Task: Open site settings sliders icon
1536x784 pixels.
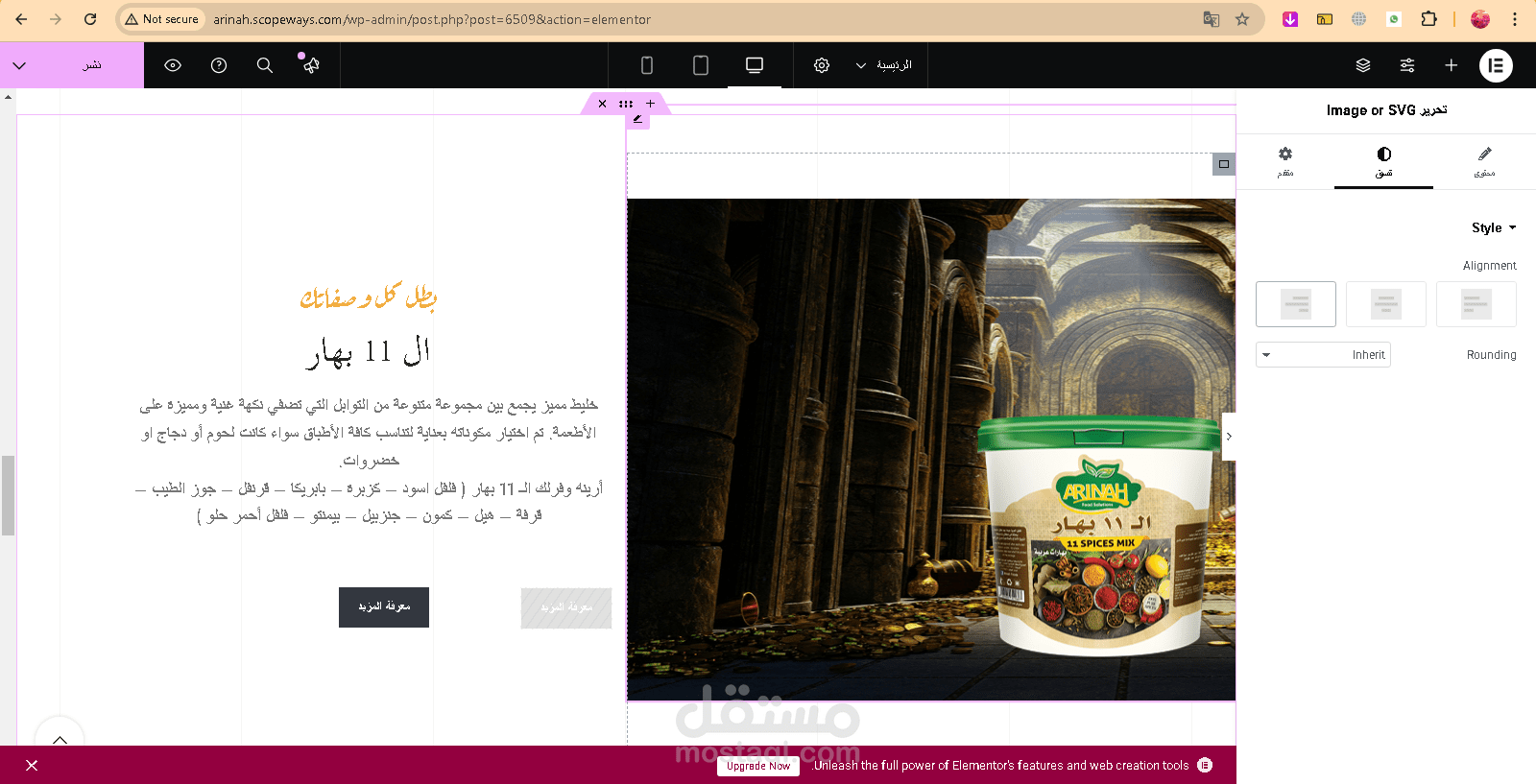Action: [x=1407, y=65]
